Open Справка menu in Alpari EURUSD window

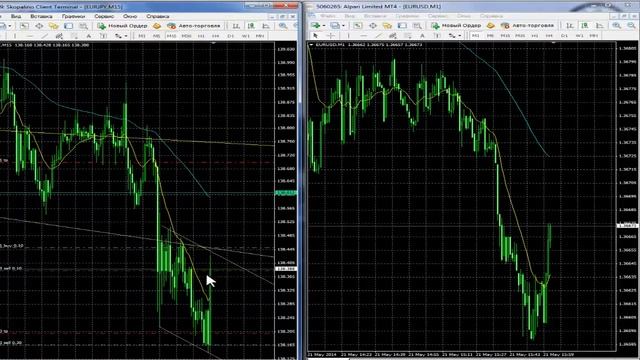tap(491, 16)
